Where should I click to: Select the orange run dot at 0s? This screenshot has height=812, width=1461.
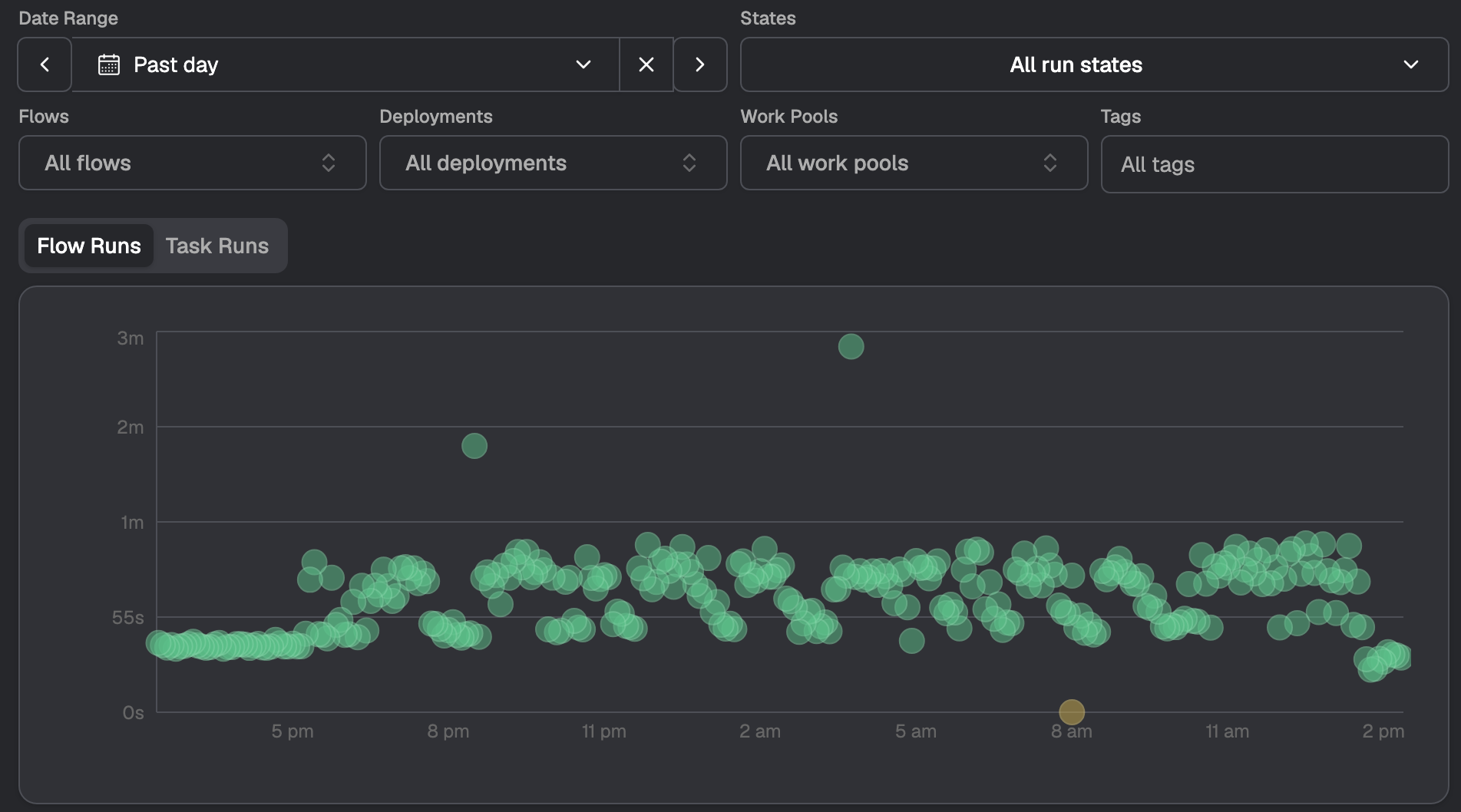point(1072,712)
